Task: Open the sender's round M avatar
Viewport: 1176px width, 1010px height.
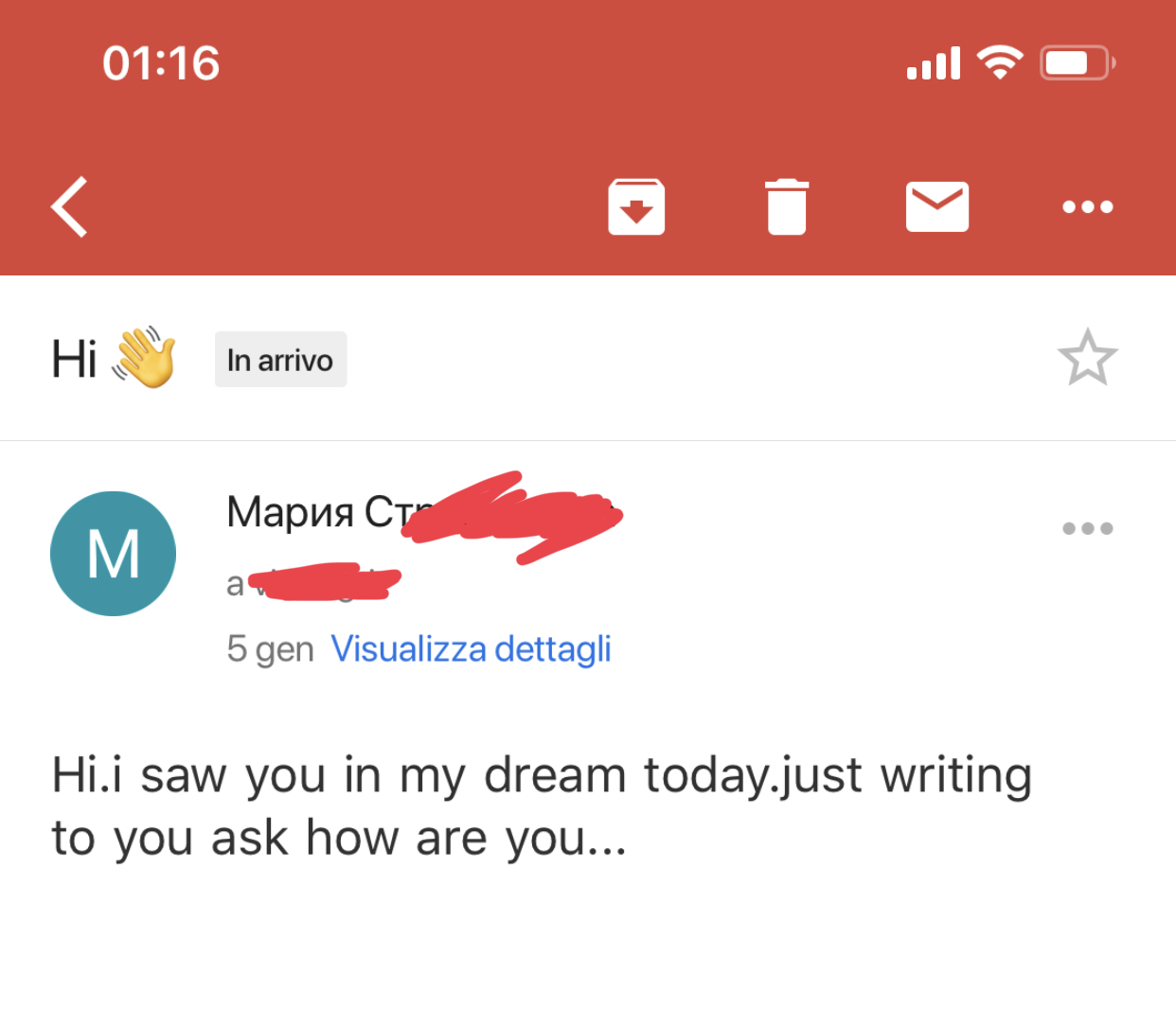Action: pyautogui.click(x=113, y=554)
